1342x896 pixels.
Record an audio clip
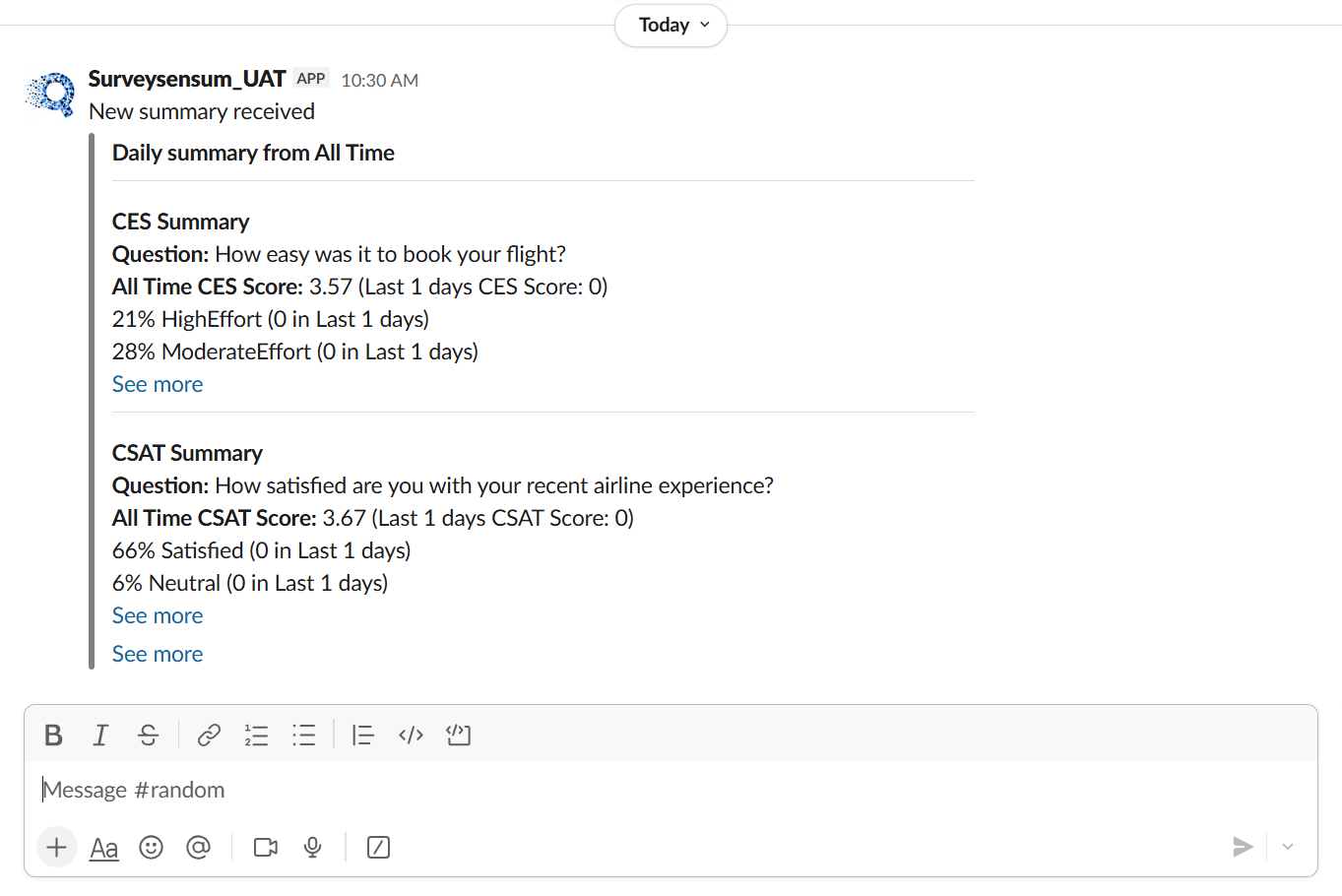click(x=313, y=847)
